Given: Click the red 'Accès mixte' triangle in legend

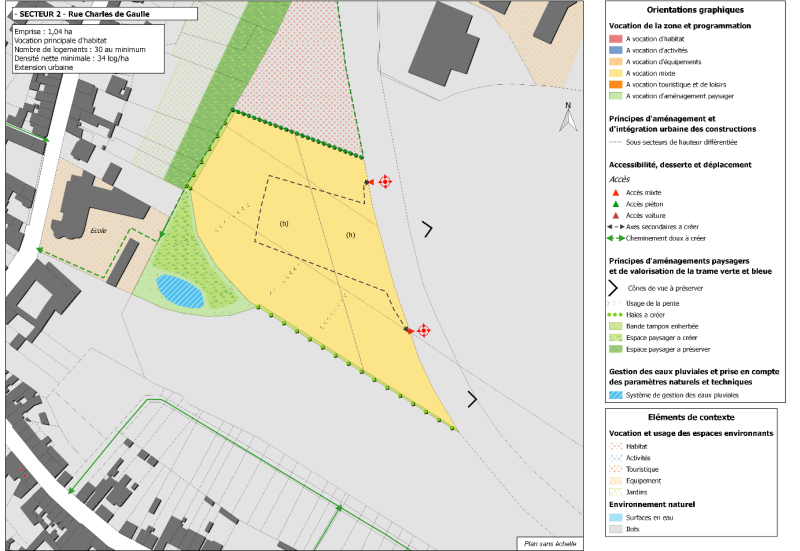Looking at the screenshot, I should pos(614,192).
